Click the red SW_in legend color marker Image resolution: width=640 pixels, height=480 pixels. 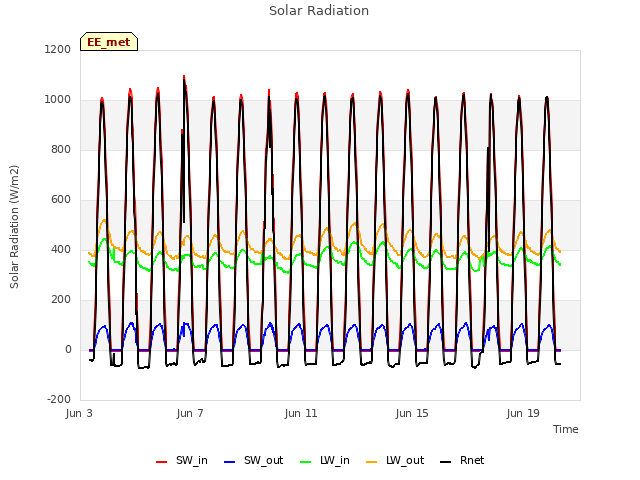coord(162,462)
